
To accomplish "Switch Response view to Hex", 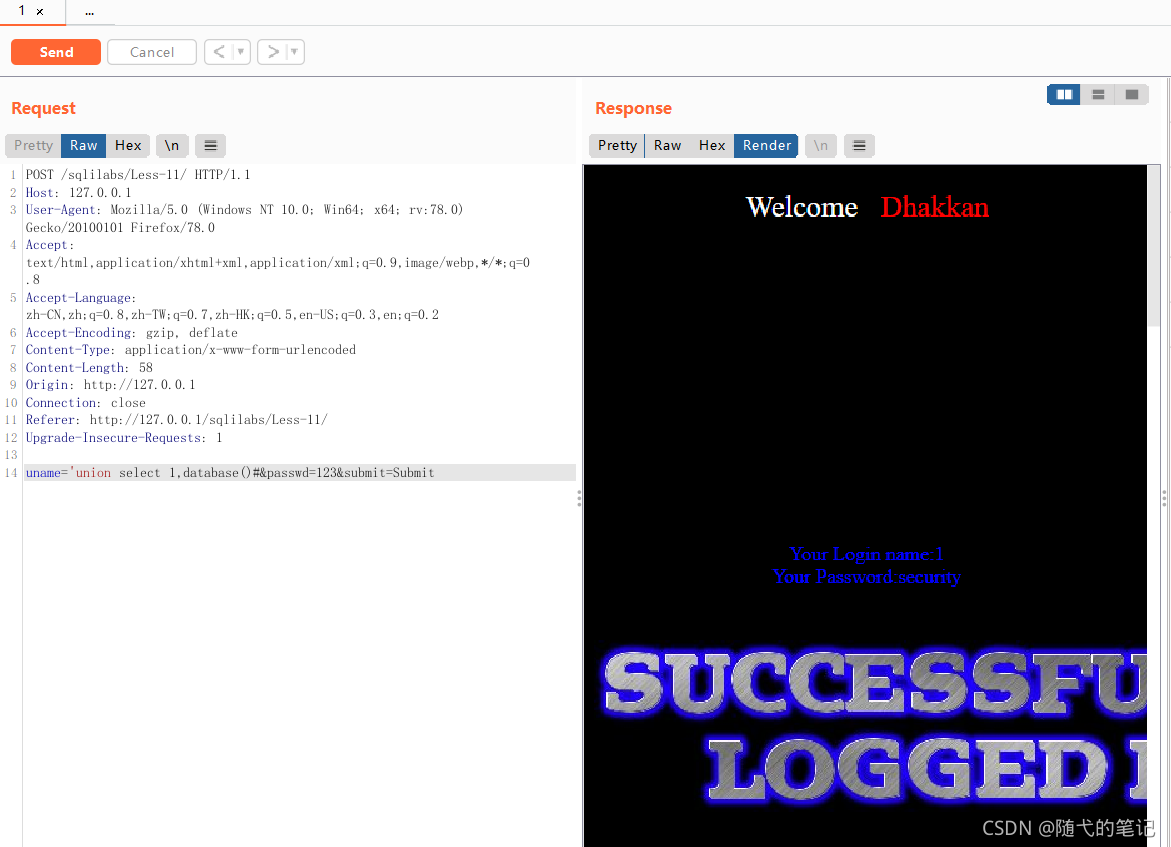I will [712, 146].
